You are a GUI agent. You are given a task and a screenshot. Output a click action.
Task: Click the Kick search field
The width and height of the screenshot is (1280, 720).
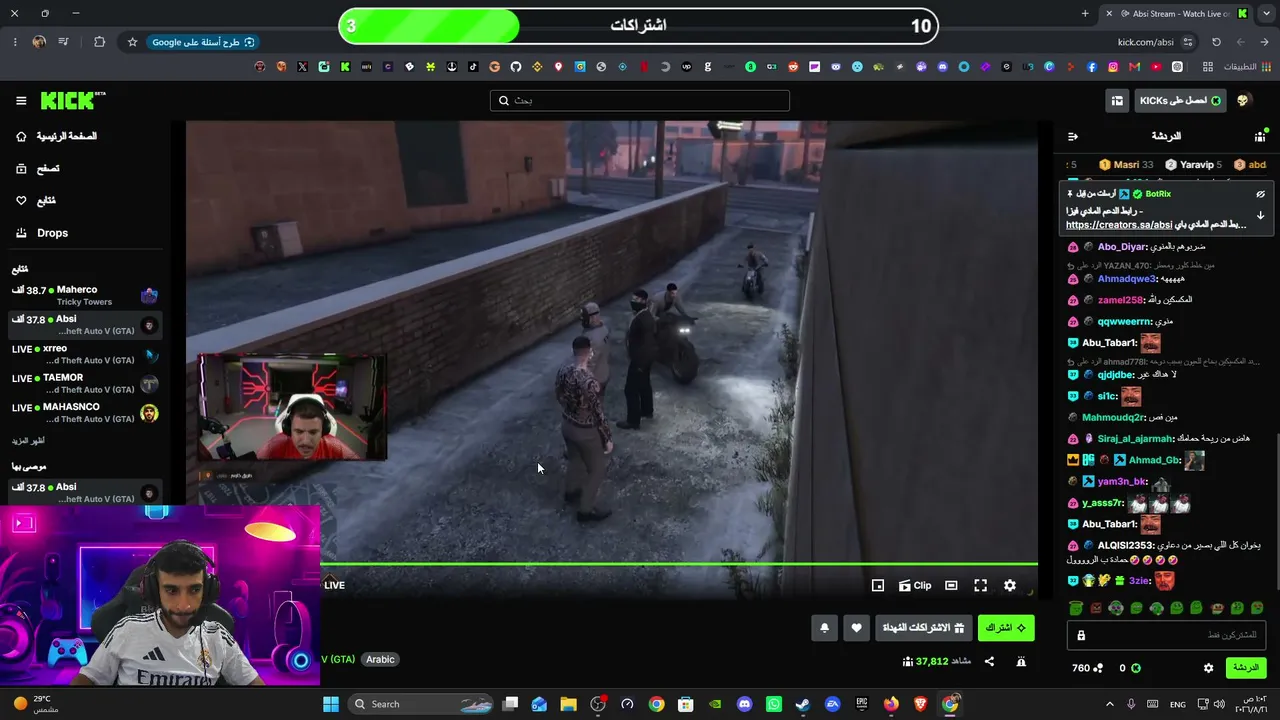[x=640, y=101]
